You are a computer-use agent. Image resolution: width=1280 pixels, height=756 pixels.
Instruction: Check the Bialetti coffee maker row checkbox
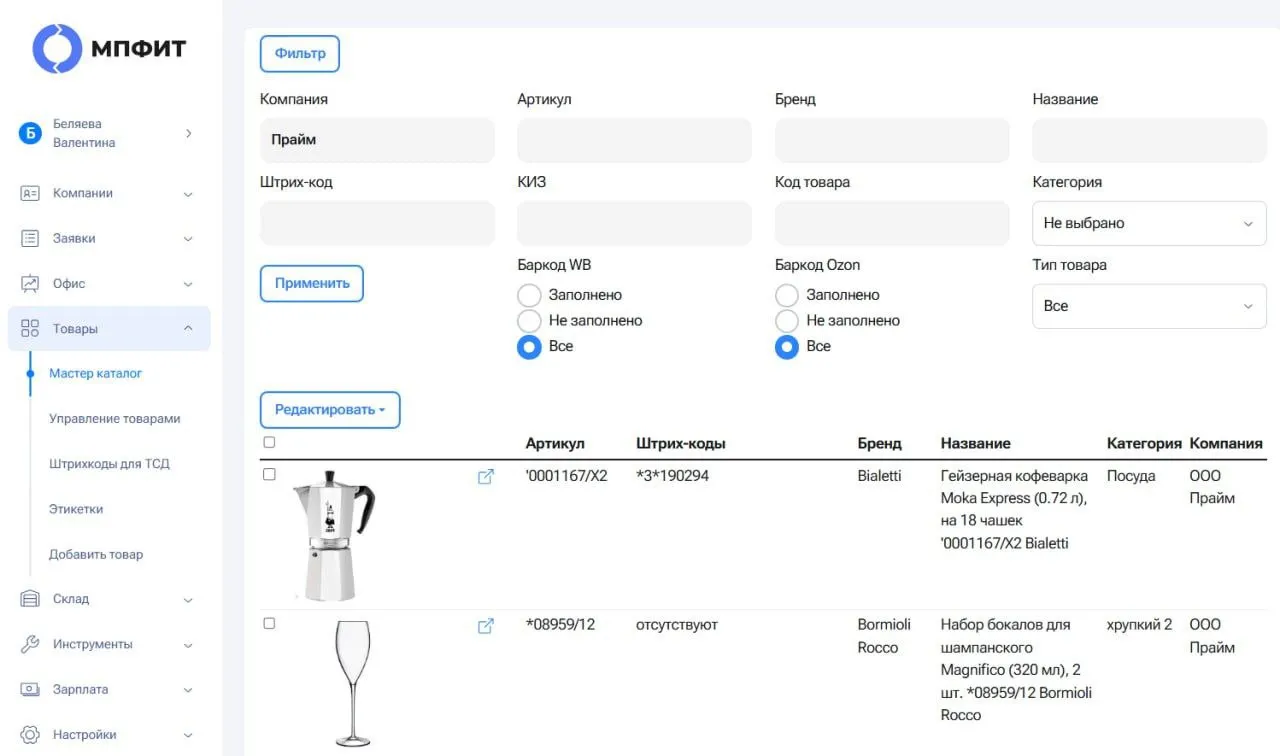tap(269, 475)
